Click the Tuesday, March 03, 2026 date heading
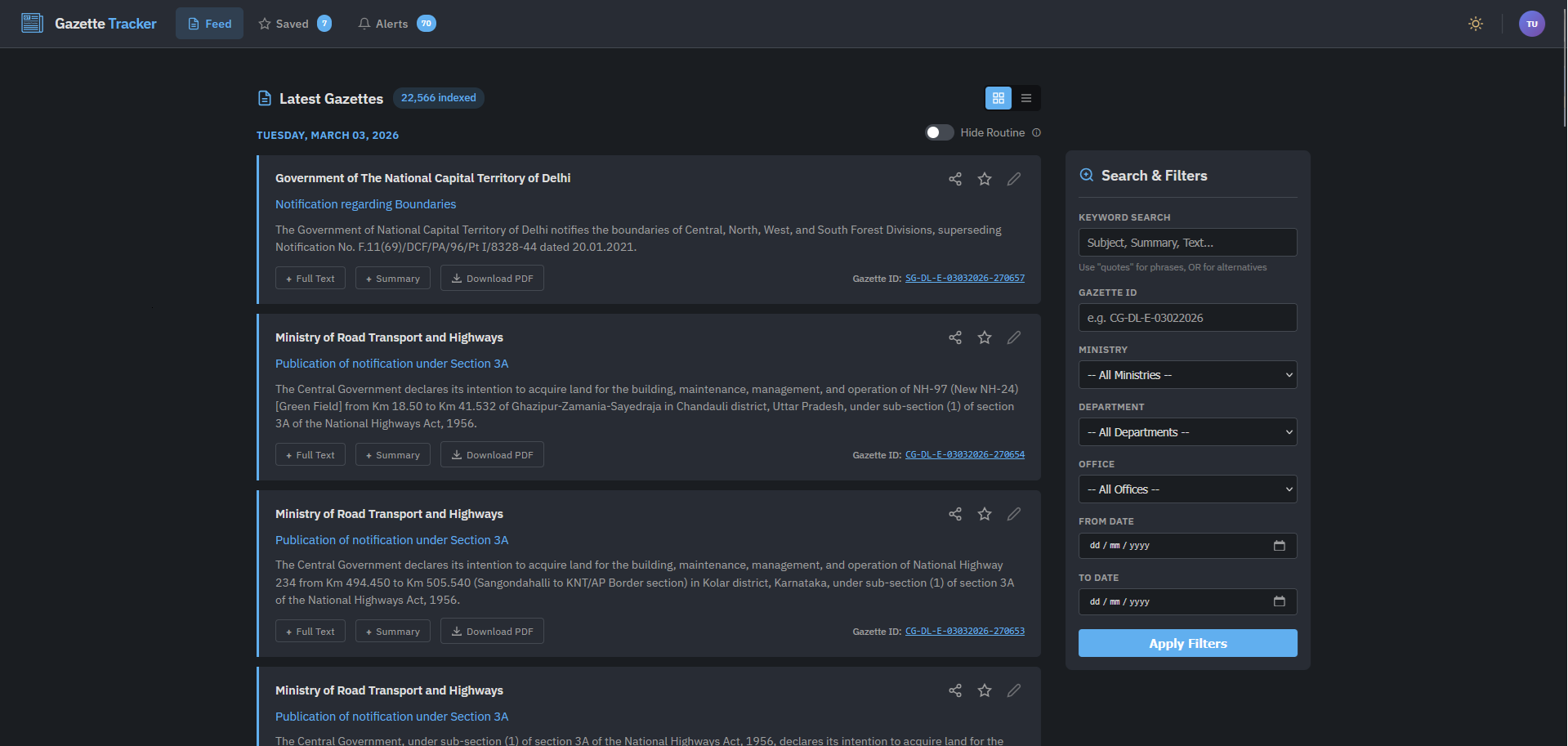This screenshot has width=1568, height=746. coord(328,136)
